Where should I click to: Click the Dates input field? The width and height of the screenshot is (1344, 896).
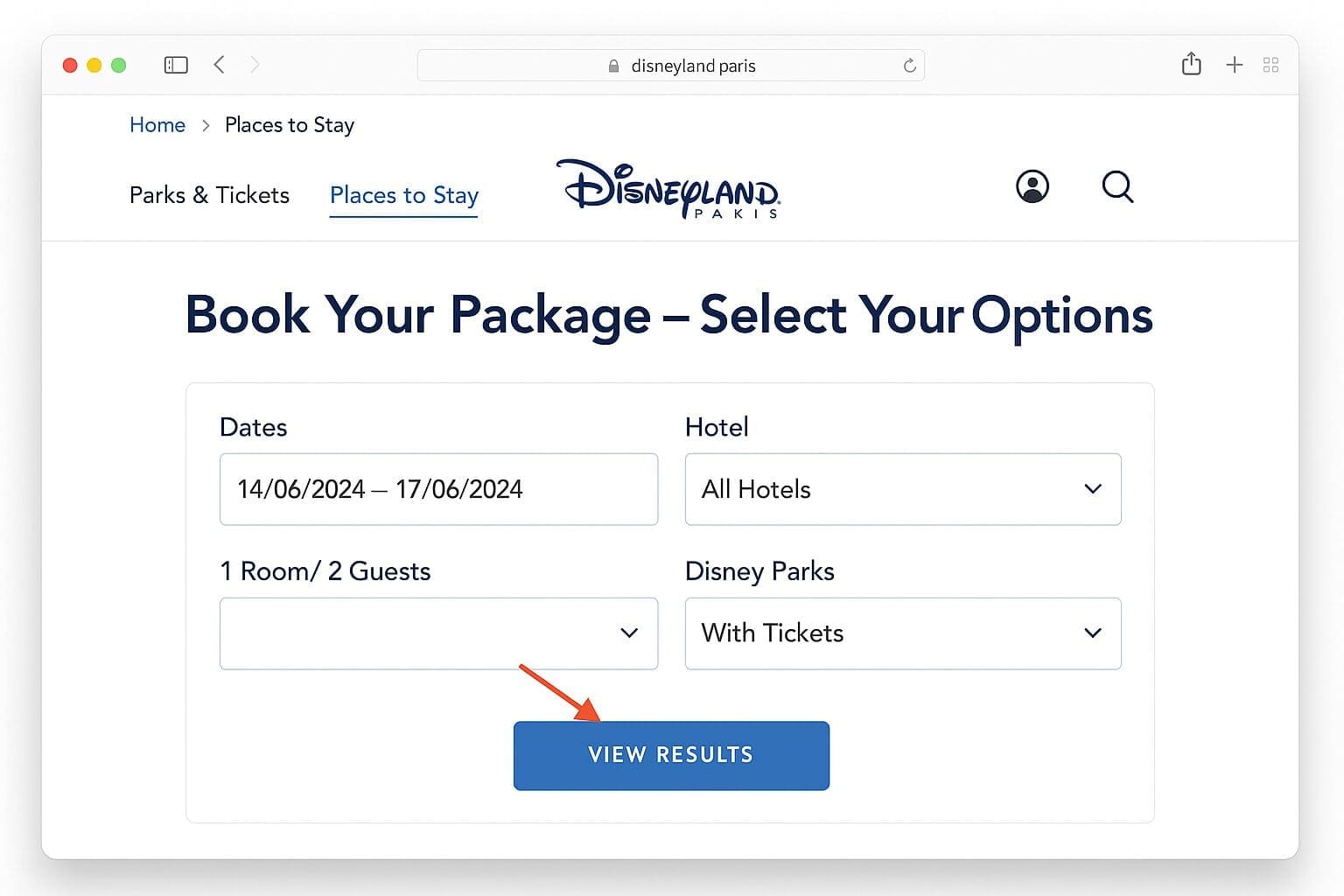(438, 489)
